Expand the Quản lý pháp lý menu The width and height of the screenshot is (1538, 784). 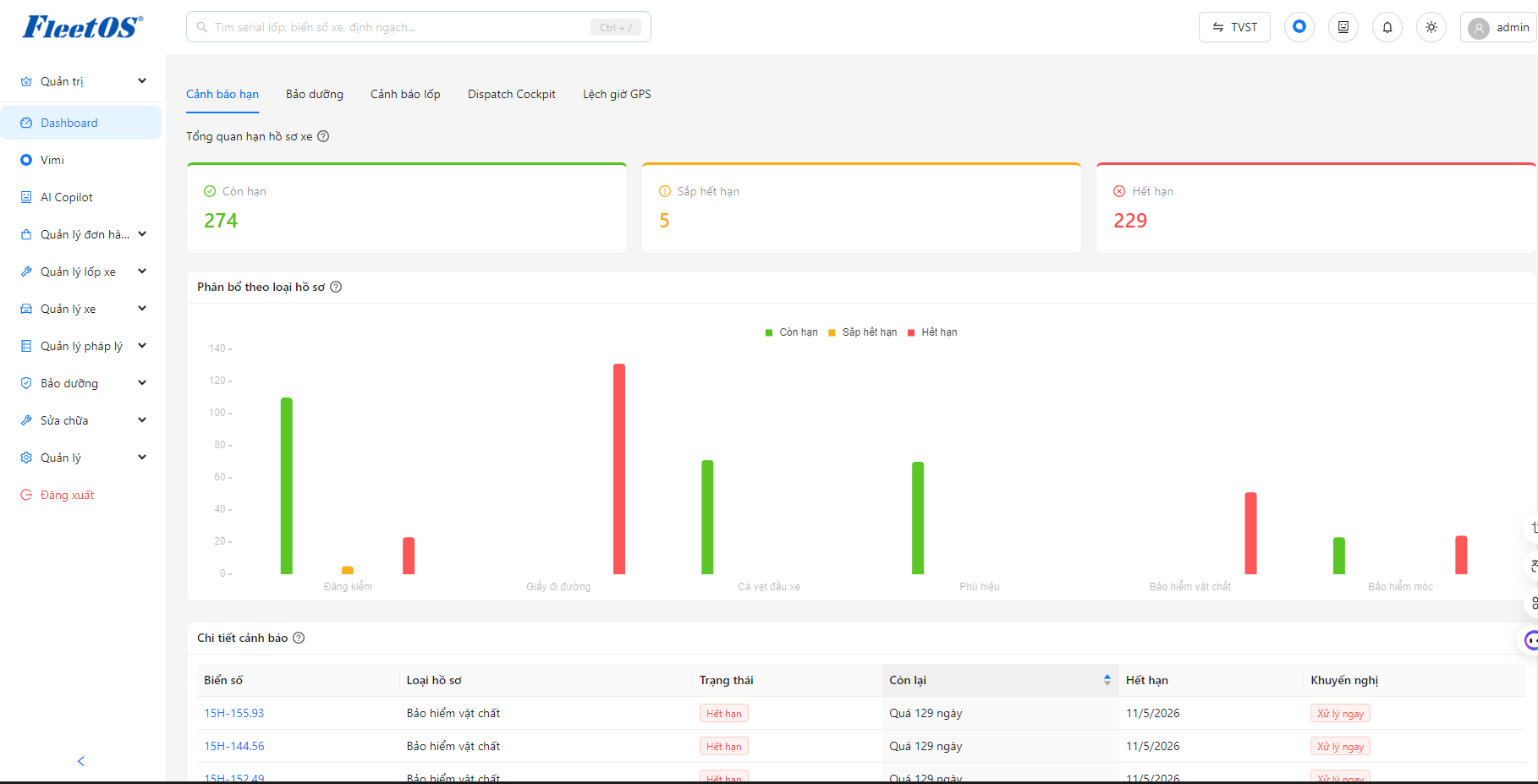click(81, 346)
